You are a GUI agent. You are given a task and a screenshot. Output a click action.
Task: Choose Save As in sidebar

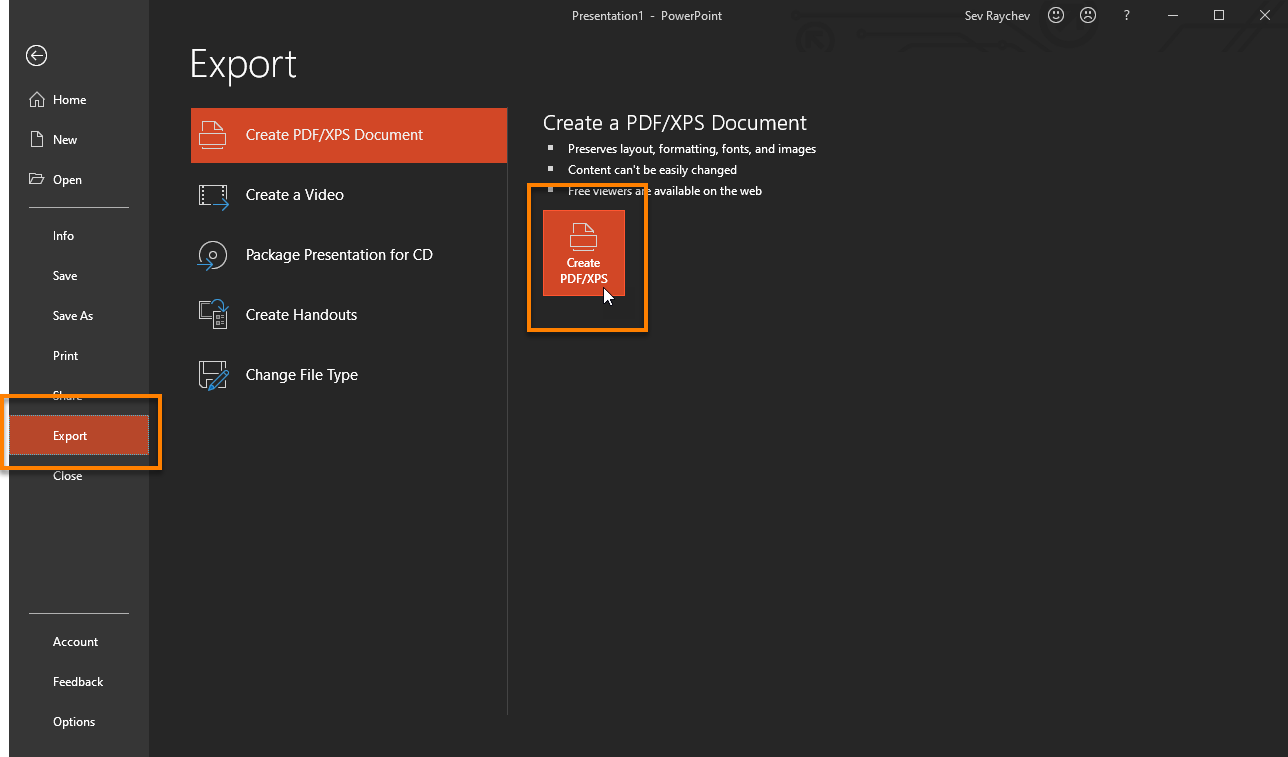pos(73,316)
